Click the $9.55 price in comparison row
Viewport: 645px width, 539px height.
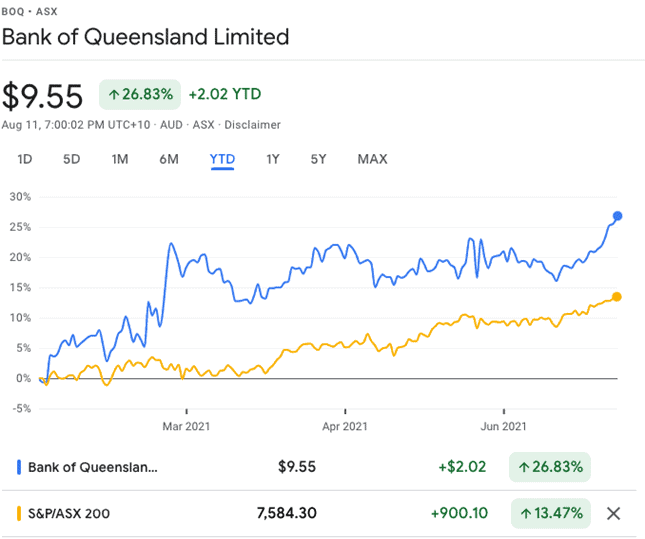pos(297,467)
